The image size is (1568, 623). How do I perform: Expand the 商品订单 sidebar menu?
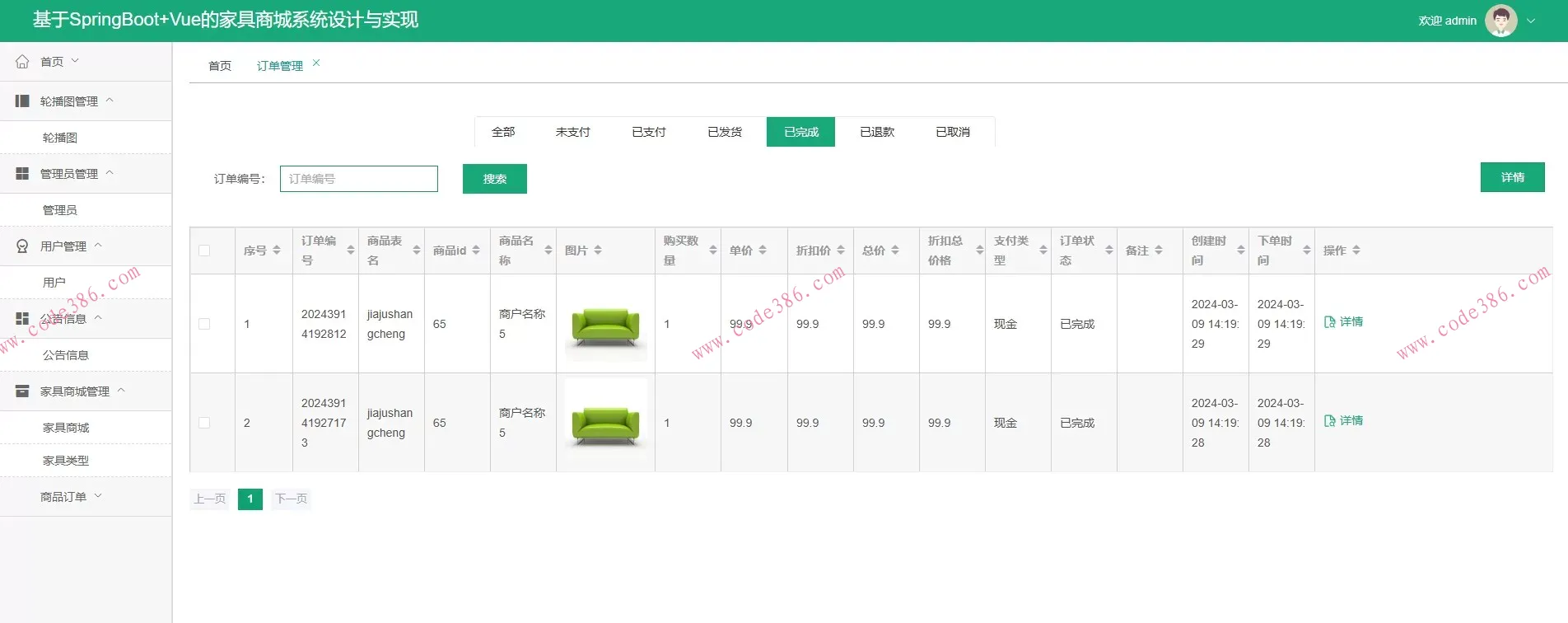tap(86, 496)
